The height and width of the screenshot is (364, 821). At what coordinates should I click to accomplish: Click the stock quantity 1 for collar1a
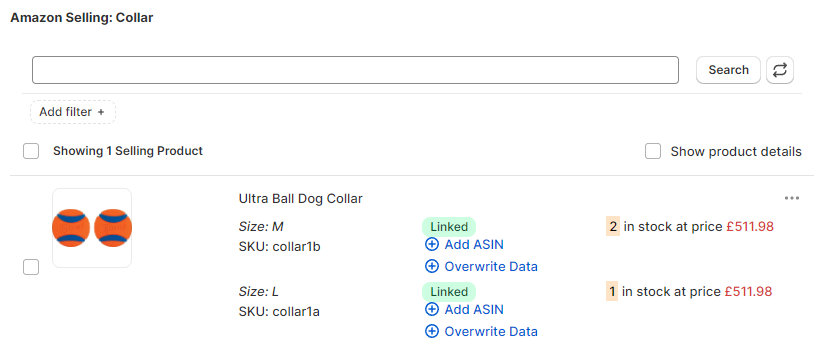pos(612,292)
